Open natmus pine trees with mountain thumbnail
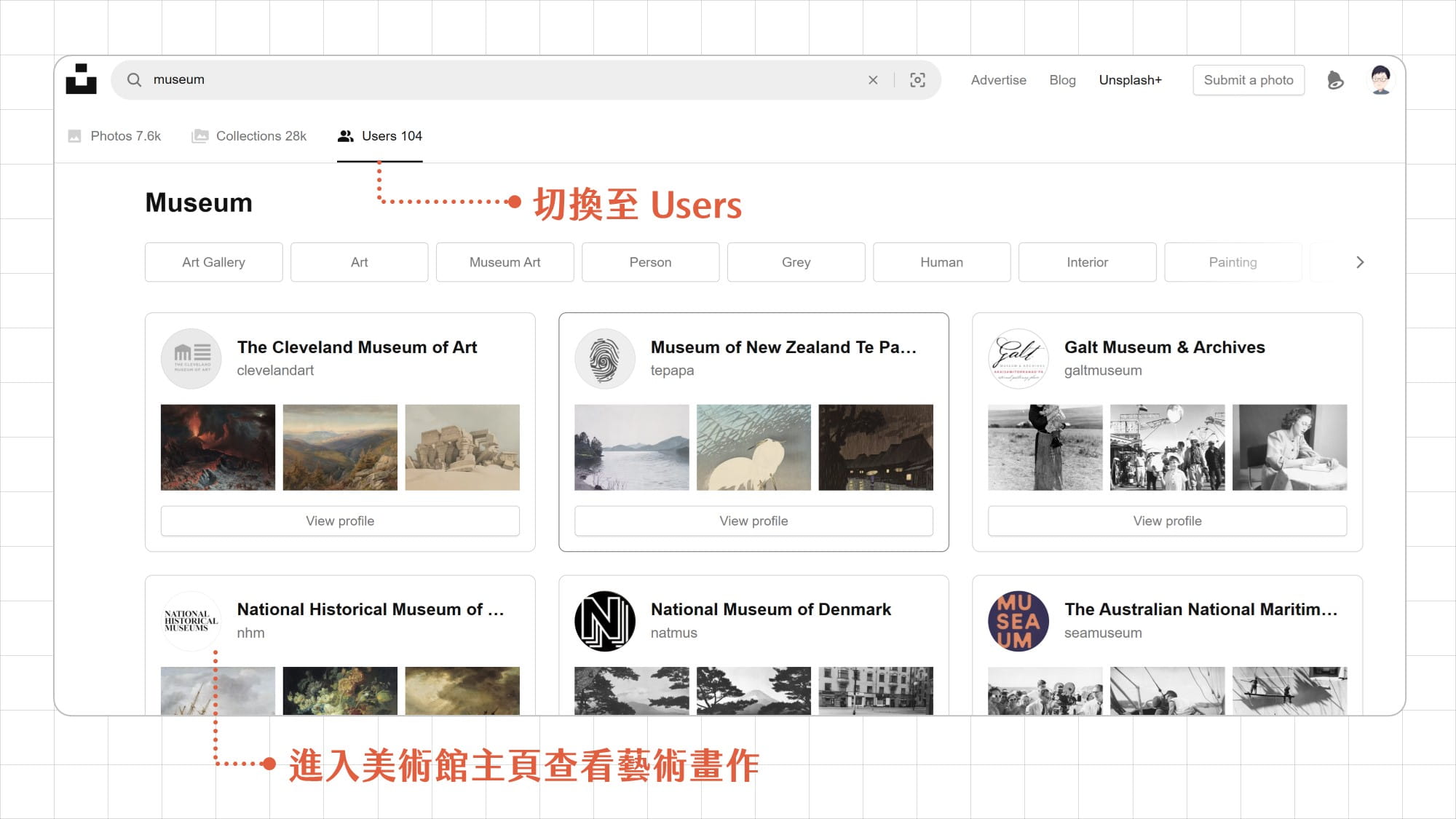Screen dimensions: 1456x819 tap(753, 690)
